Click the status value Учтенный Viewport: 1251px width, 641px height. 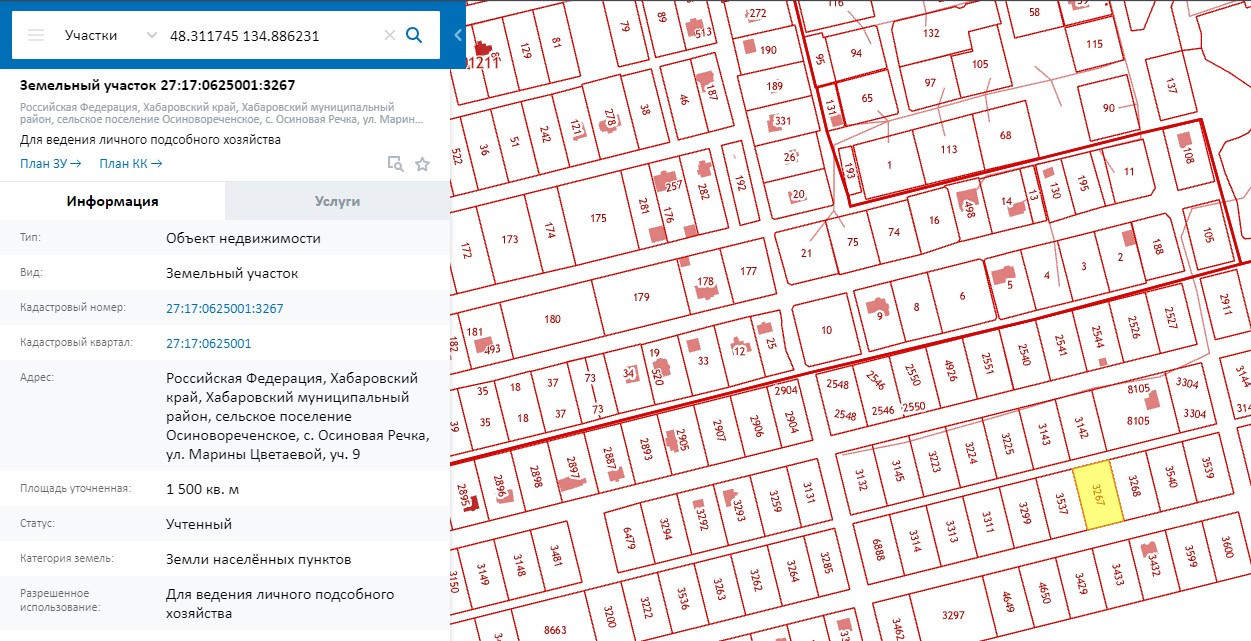[x=199, y=524]
